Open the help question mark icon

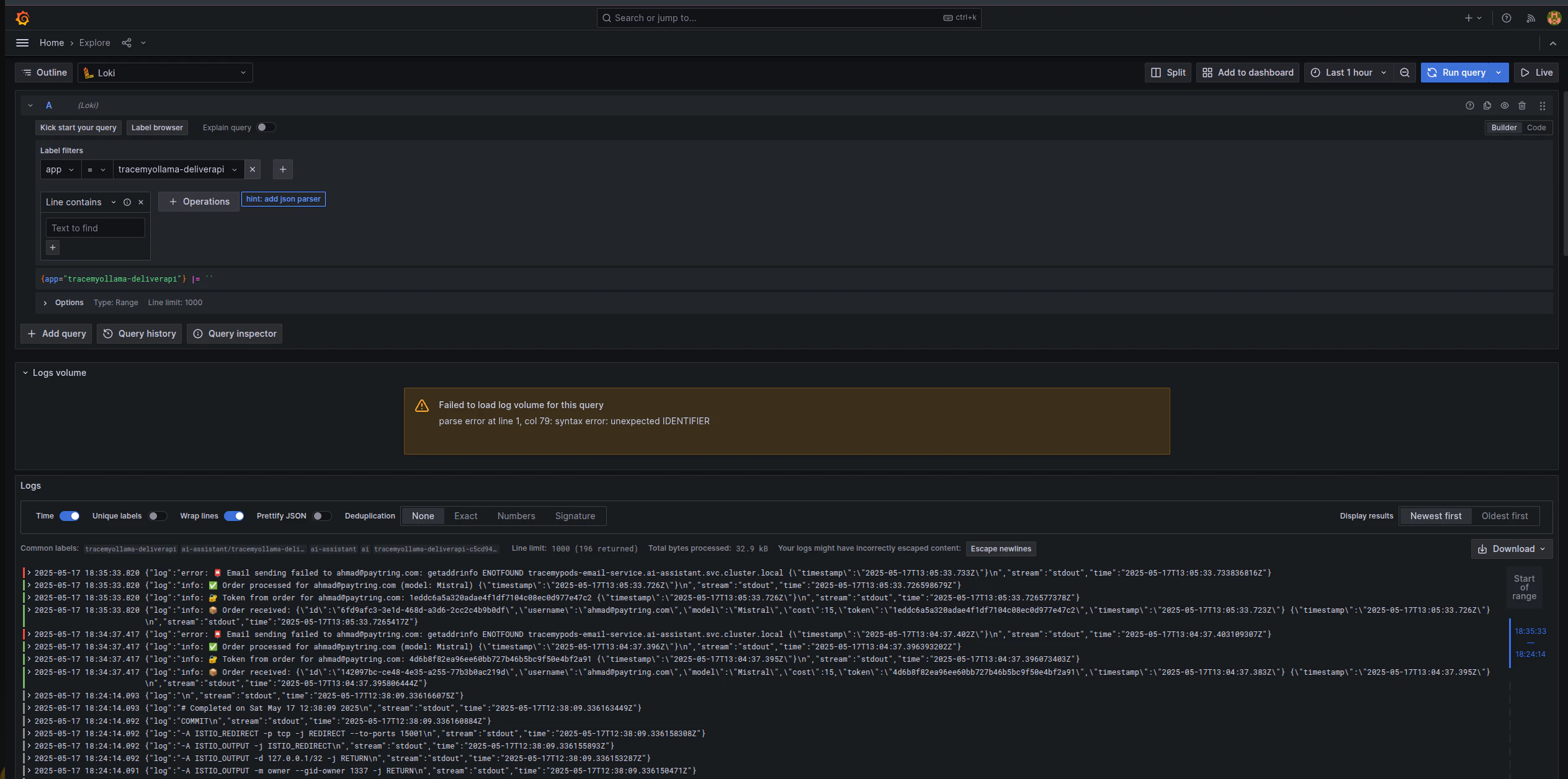(x=1506, y=18)
